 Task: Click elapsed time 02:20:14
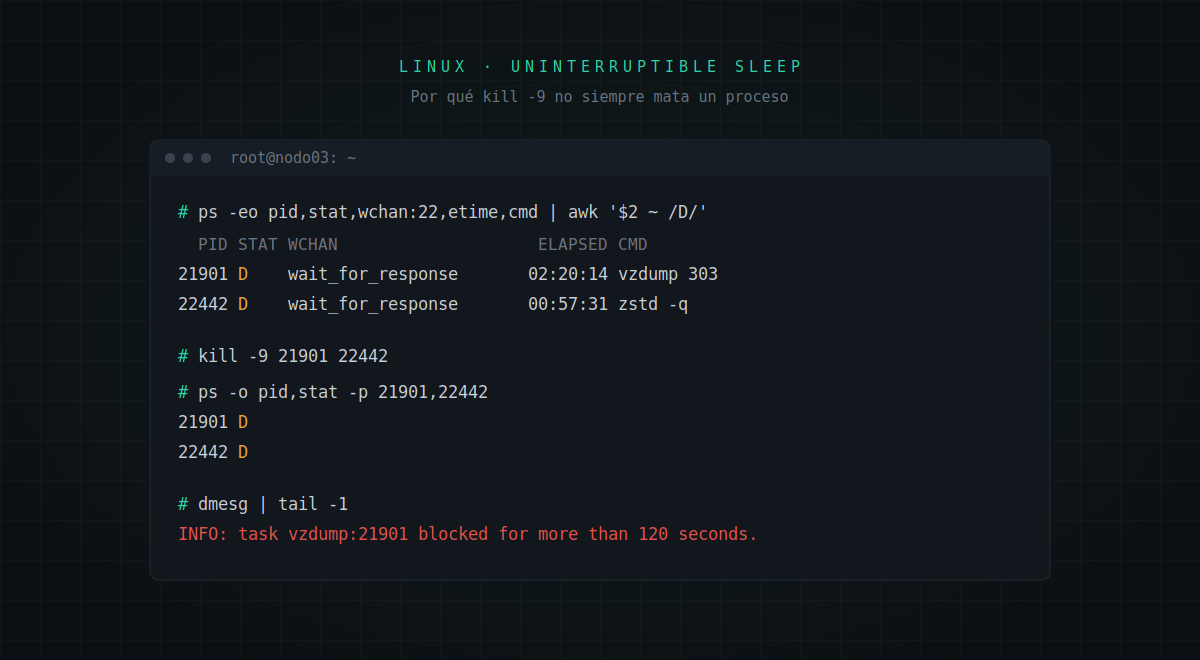568,274
